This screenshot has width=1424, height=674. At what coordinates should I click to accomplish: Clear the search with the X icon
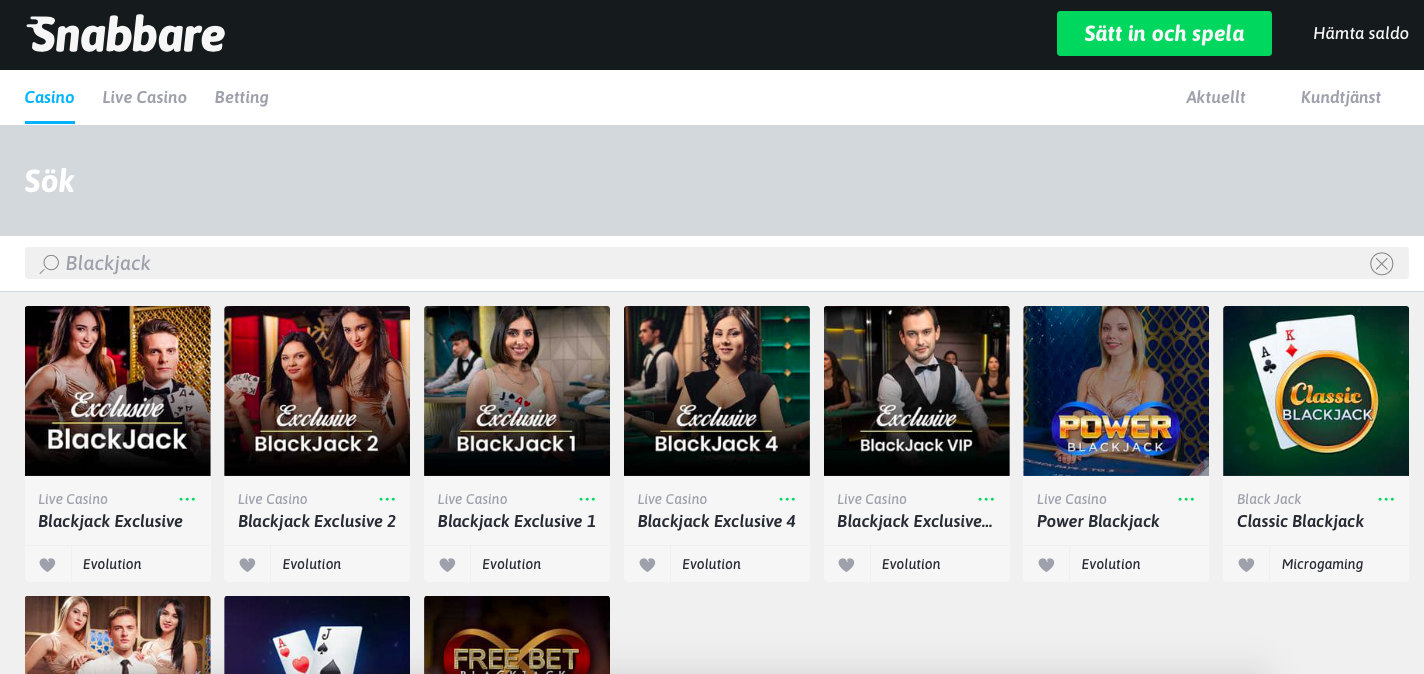click(1381, 264)
